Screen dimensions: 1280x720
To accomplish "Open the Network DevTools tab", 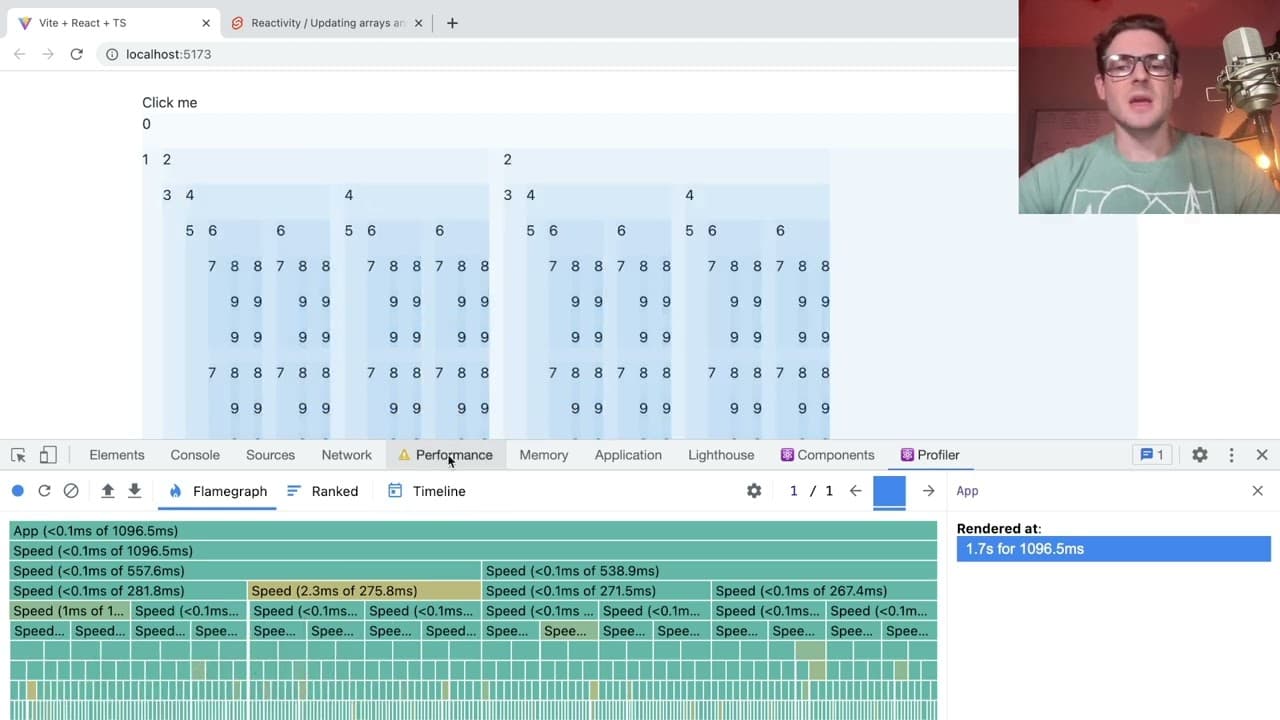I will (347, 455).
